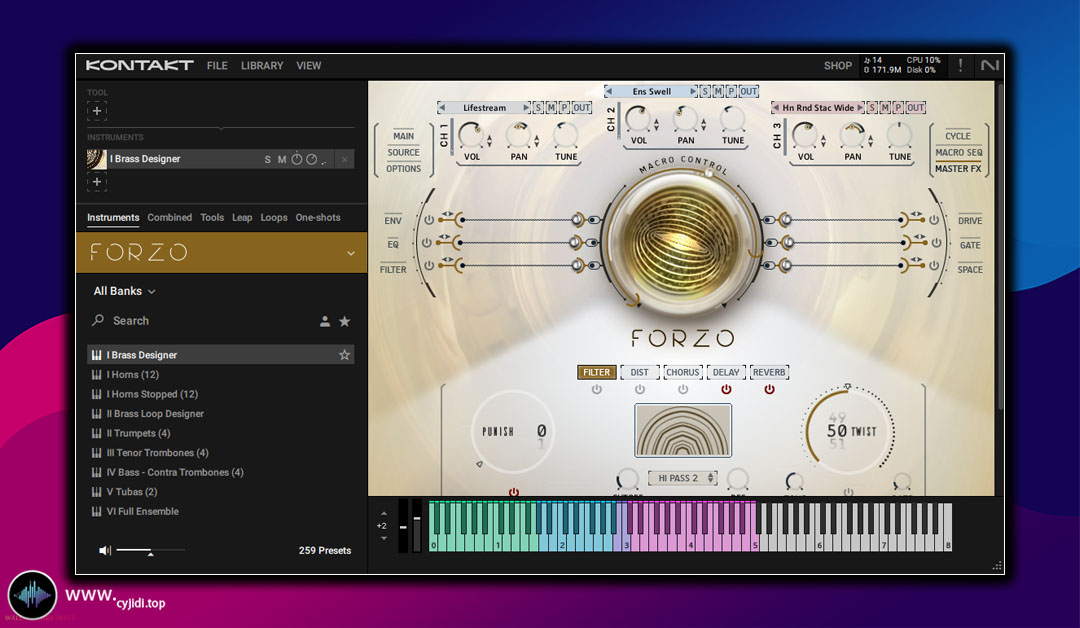This screenshot has height=628, width=1080.
Task: Open the SHOP link
Action: point(838,65)
